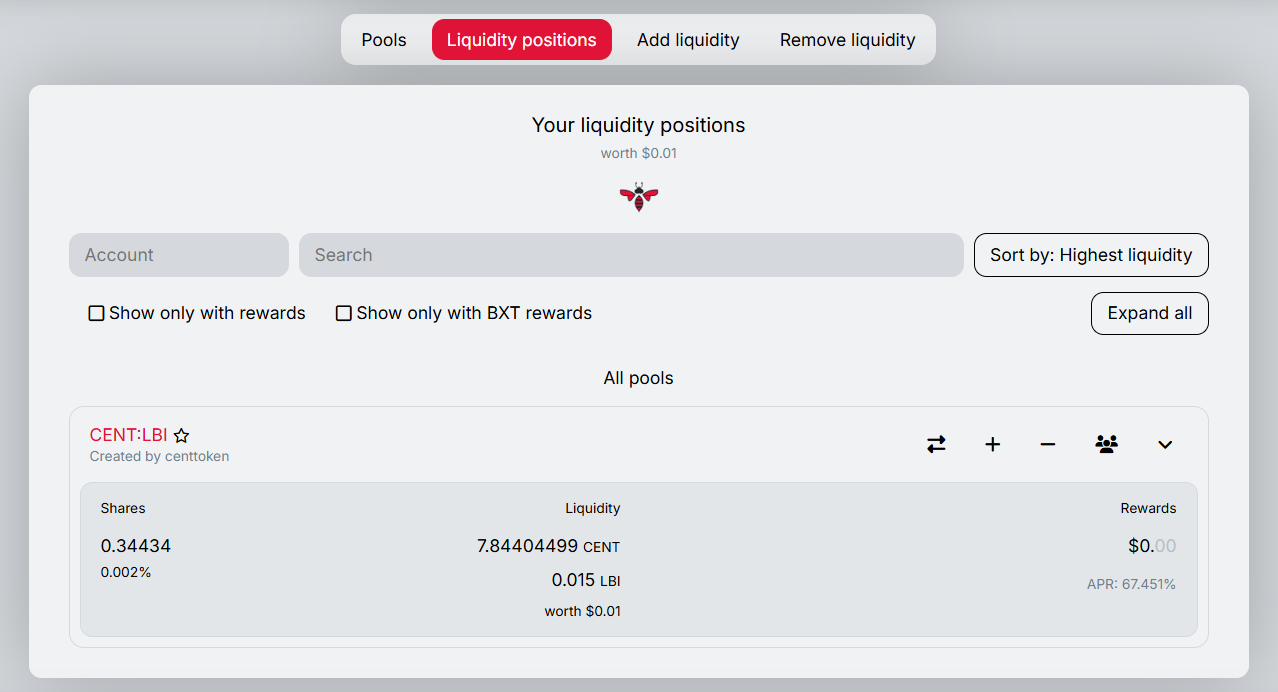Star the CENT:LBI pool as favorite

[181, 436]
